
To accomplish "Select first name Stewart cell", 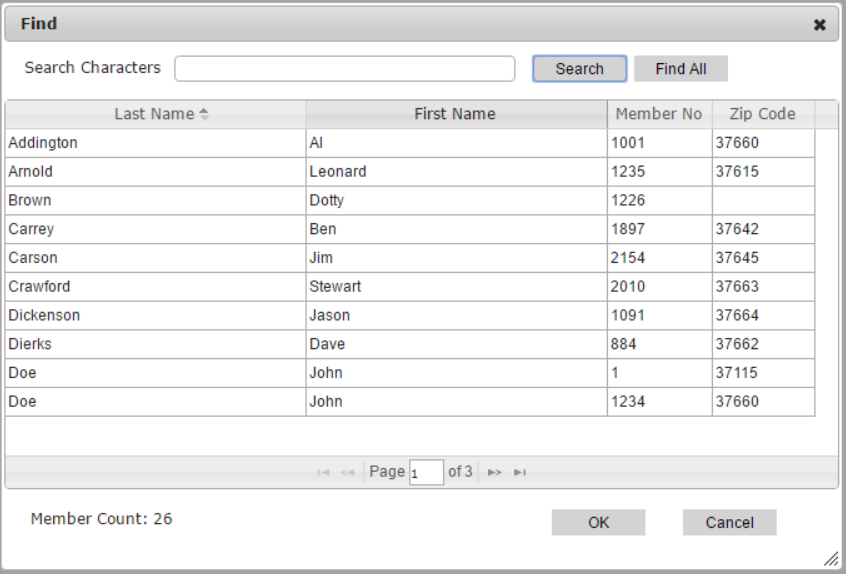I will coord(456,286).
